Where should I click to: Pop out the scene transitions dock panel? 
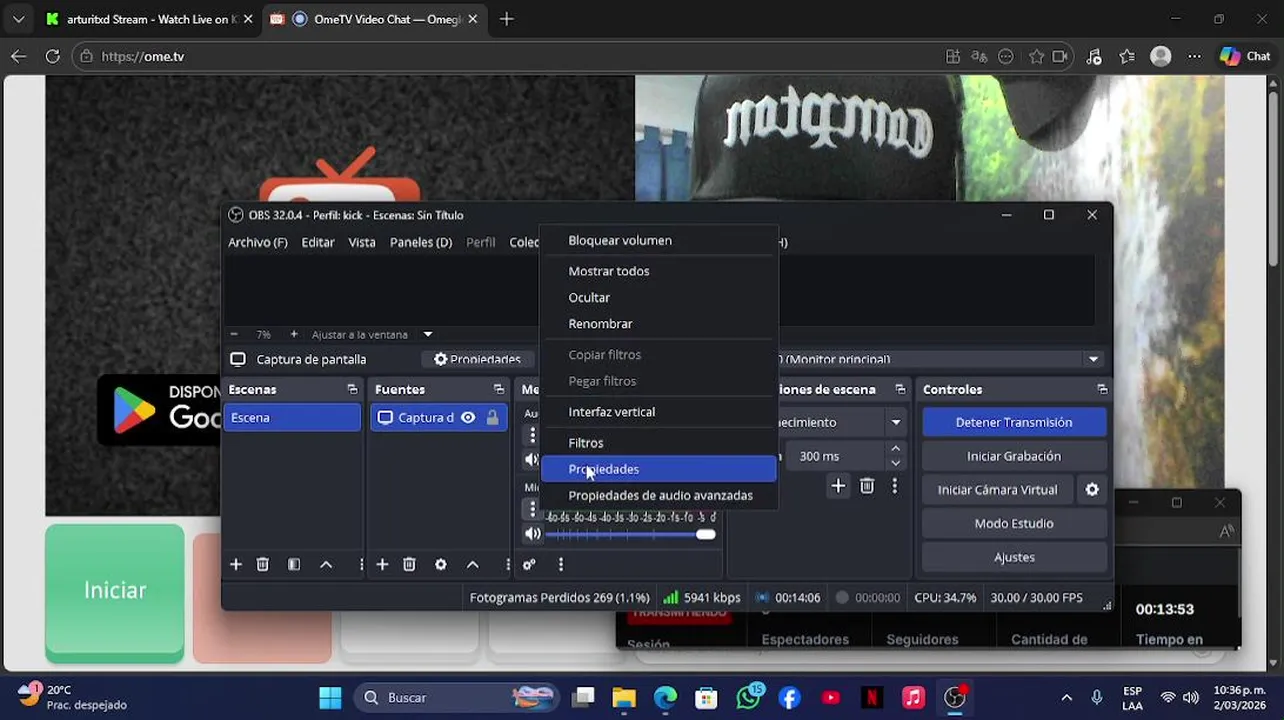(900, 390)
